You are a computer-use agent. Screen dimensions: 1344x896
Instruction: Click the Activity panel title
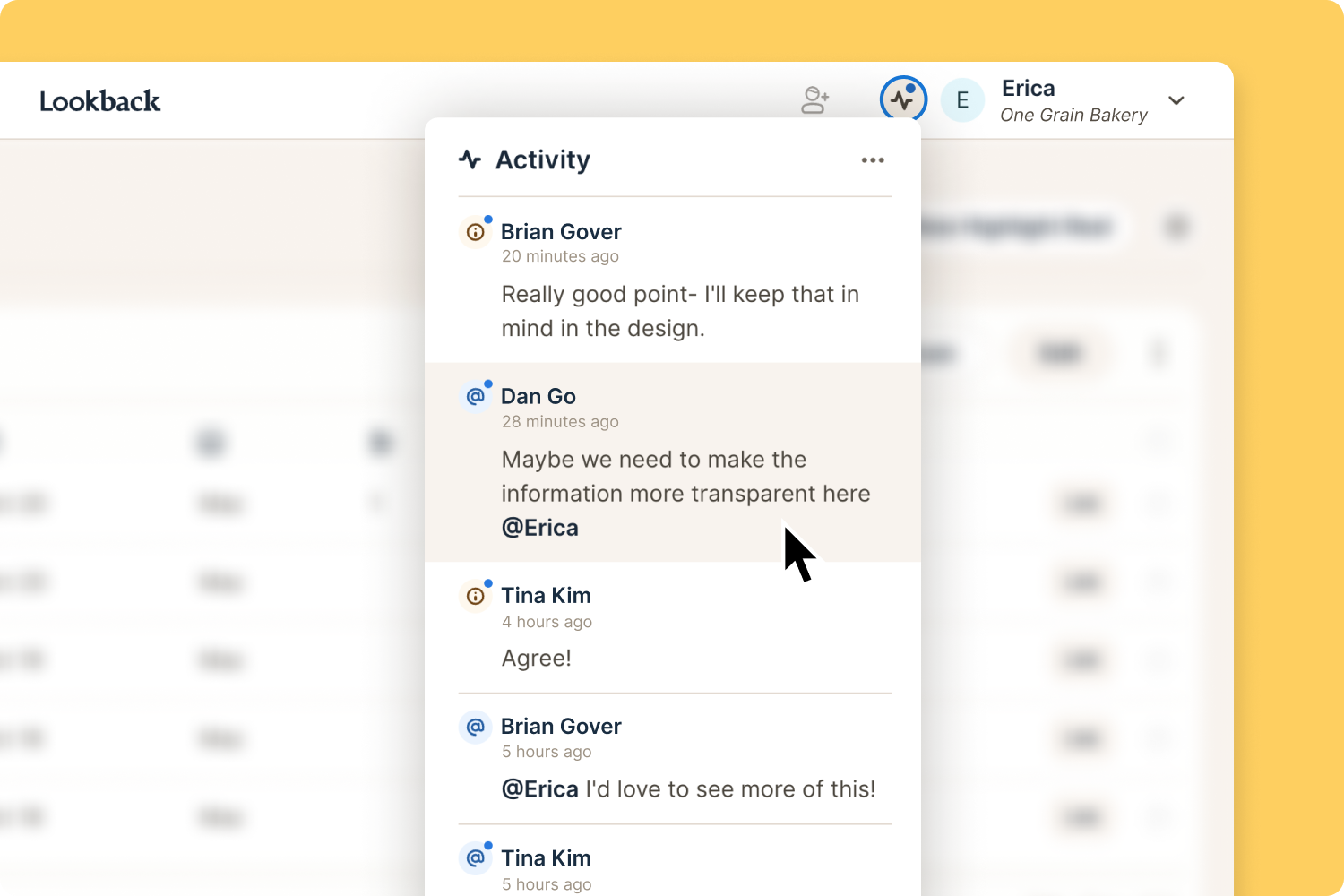[x=543, y=159]
